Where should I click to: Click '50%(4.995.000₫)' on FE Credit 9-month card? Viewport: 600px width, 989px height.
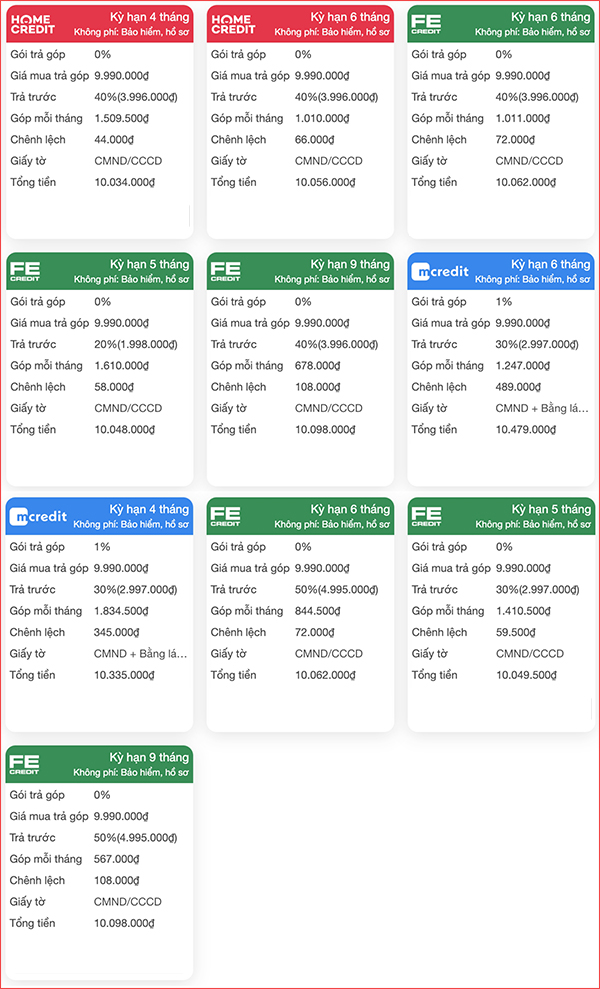click(136, 838)
